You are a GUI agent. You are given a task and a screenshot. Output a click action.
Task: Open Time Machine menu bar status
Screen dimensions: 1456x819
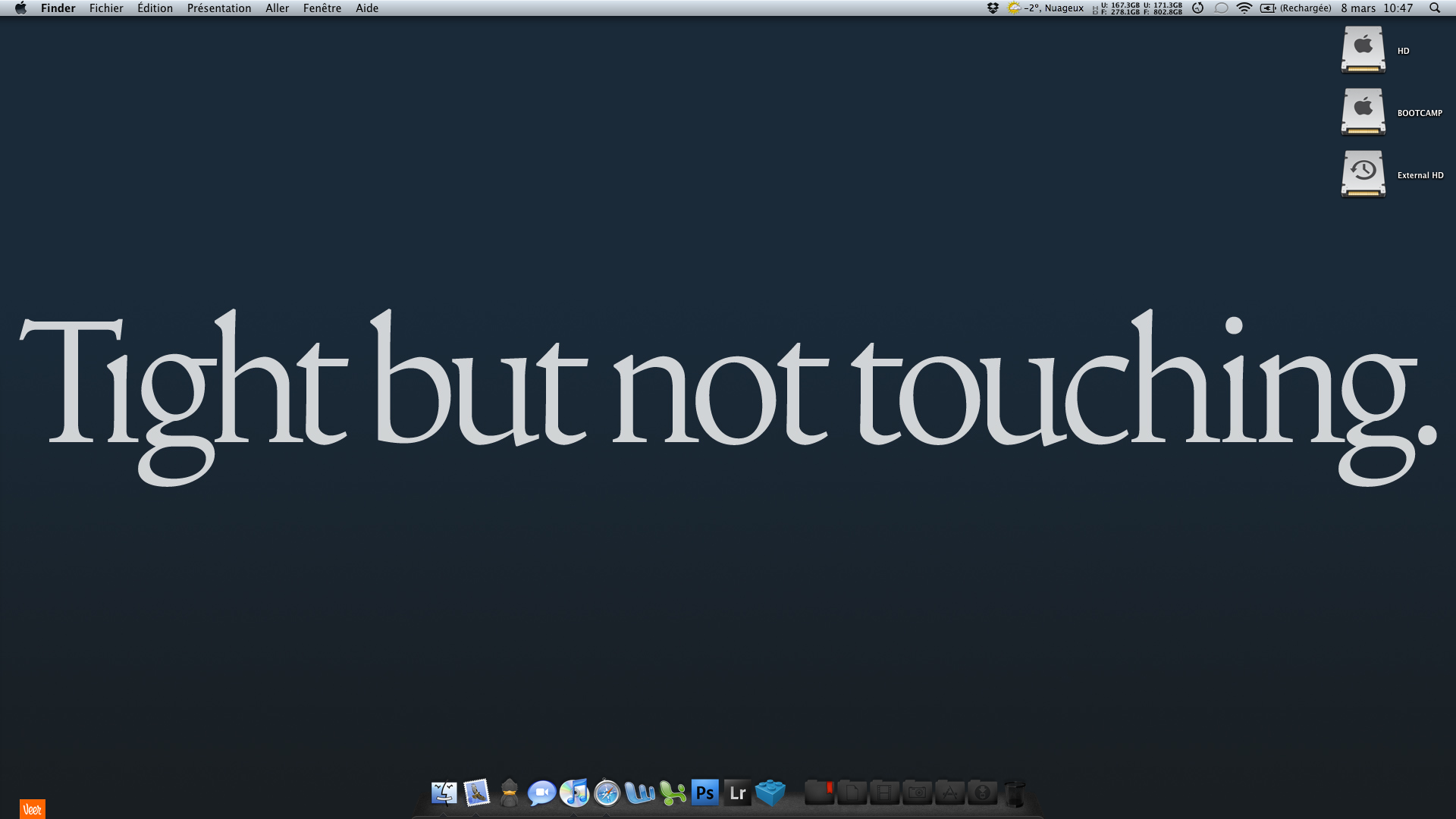[1197, 8]
